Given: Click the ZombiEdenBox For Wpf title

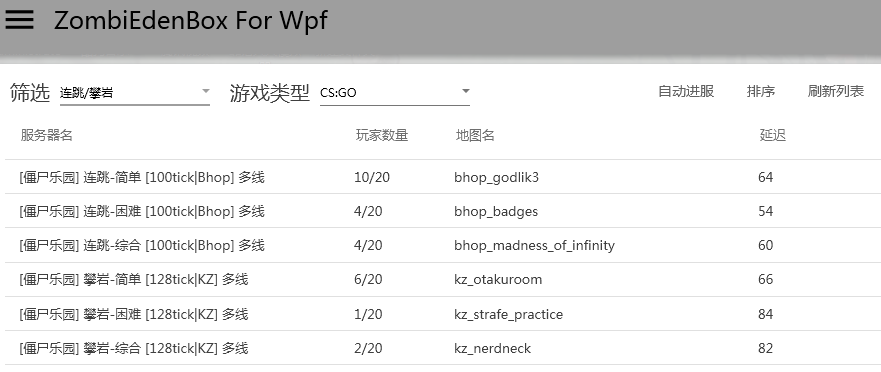Looking at the screenshot, I should [190, 20].
